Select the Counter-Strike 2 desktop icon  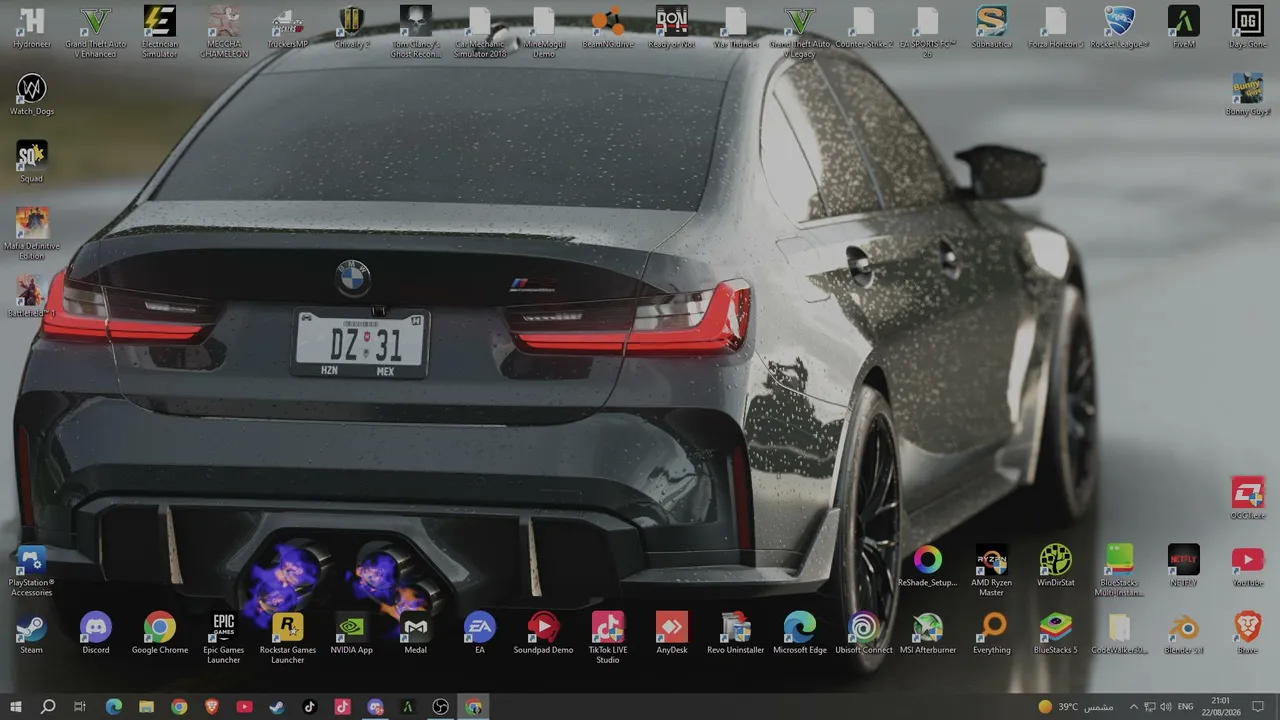864,28
